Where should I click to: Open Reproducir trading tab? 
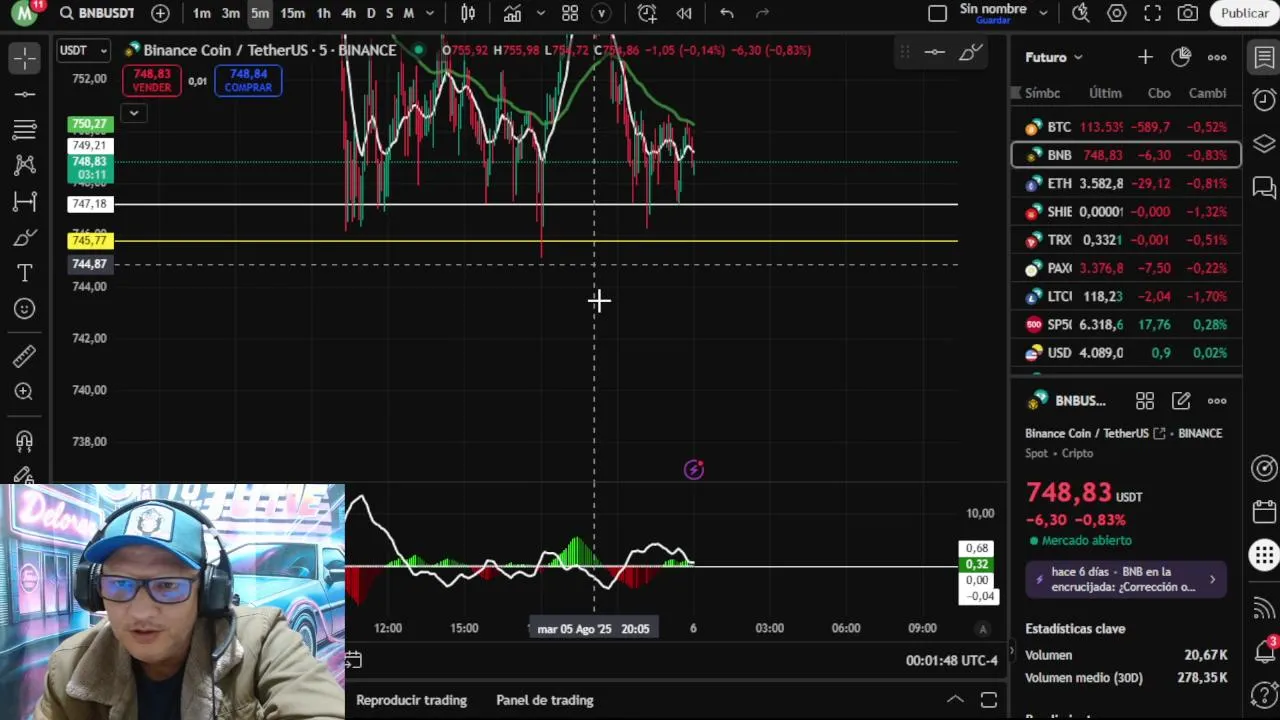411,700
